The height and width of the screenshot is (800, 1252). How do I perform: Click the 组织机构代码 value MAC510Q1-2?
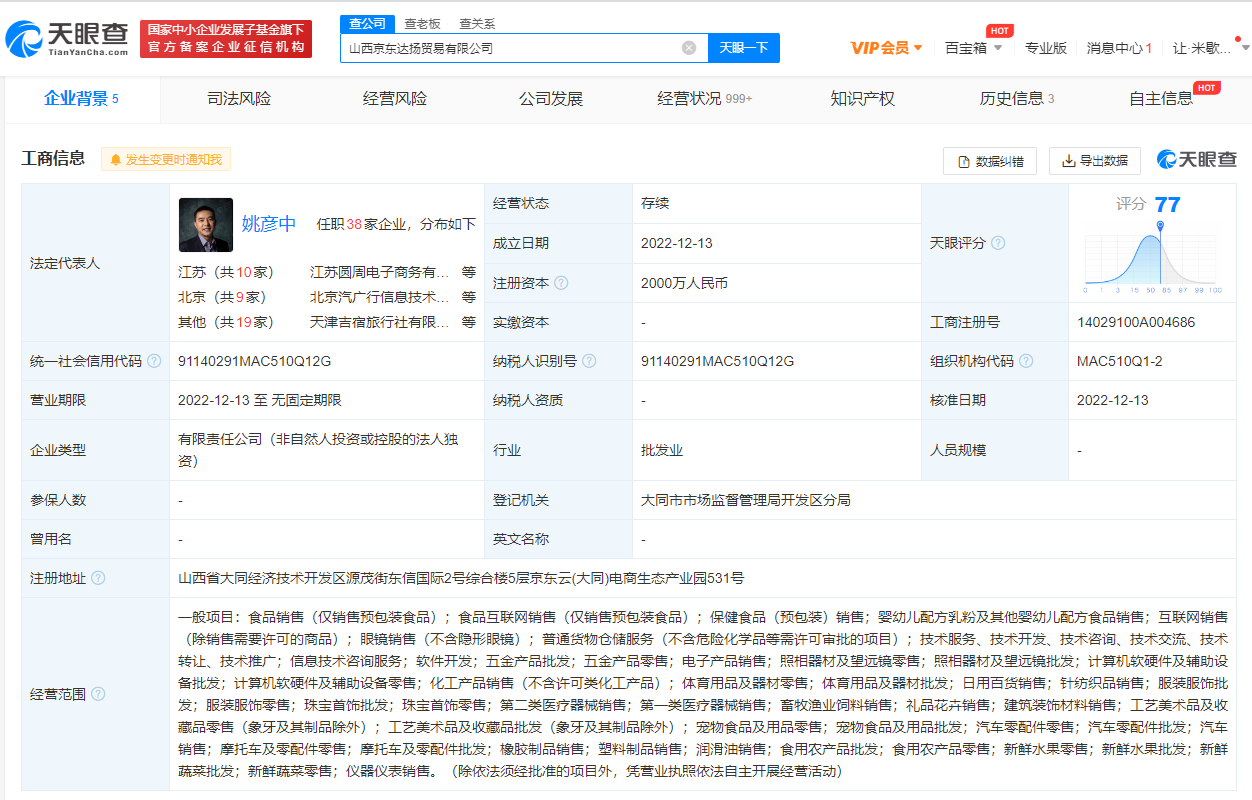pyautogui.click(x=1120, y=361)
